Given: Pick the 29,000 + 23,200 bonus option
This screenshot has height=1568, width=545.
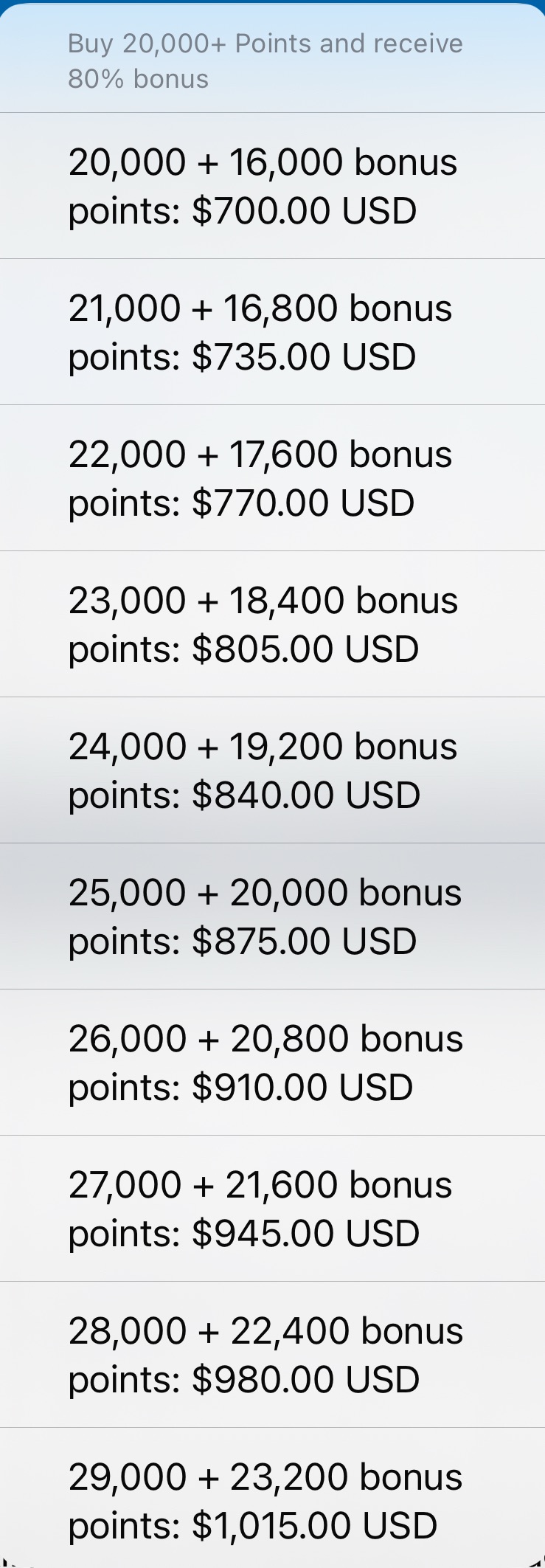Looking at the screenshot, I should pos(272,1501).
